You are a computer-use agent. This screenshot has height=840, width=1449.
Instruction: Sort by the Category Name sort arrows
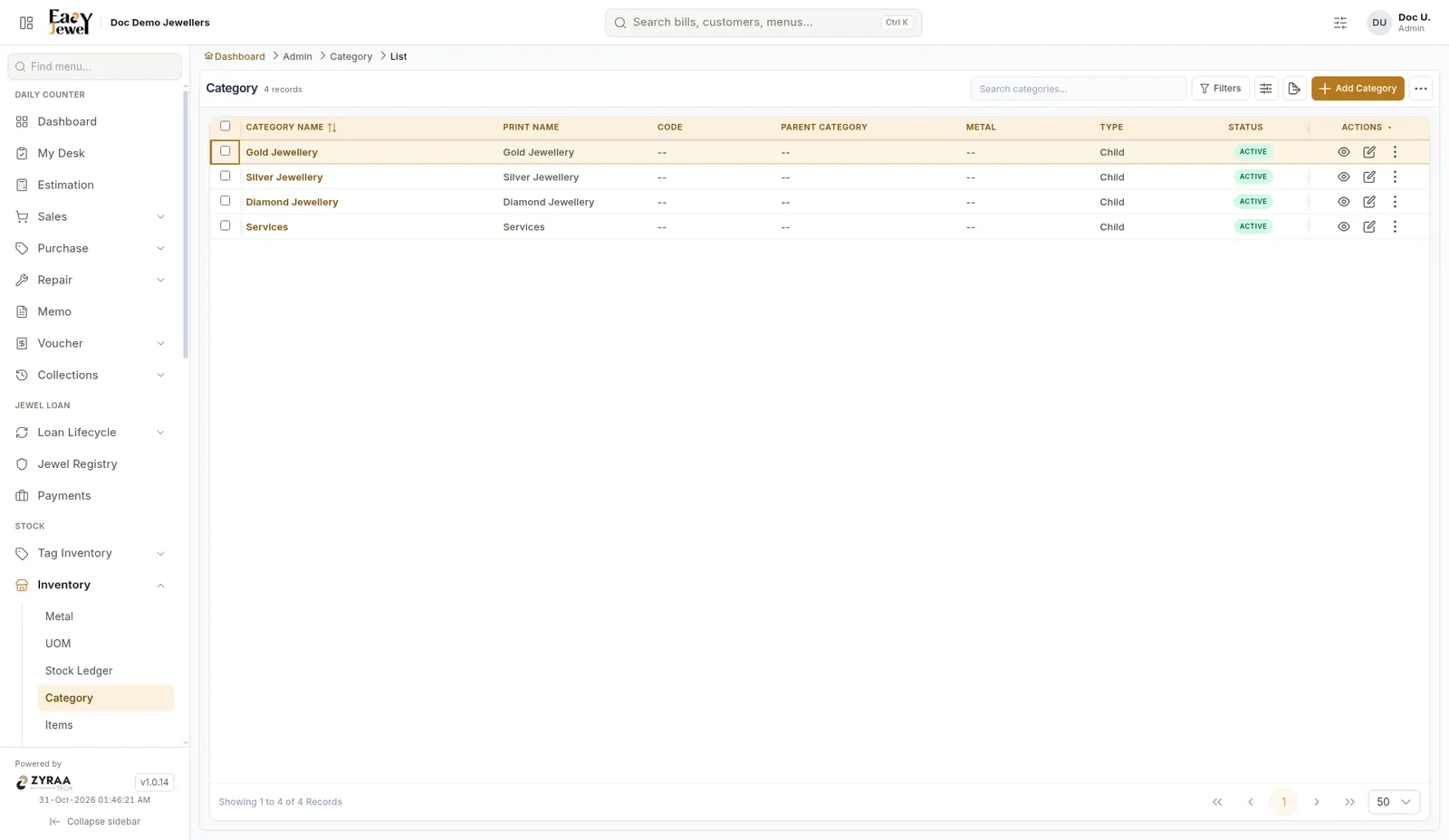332,128
